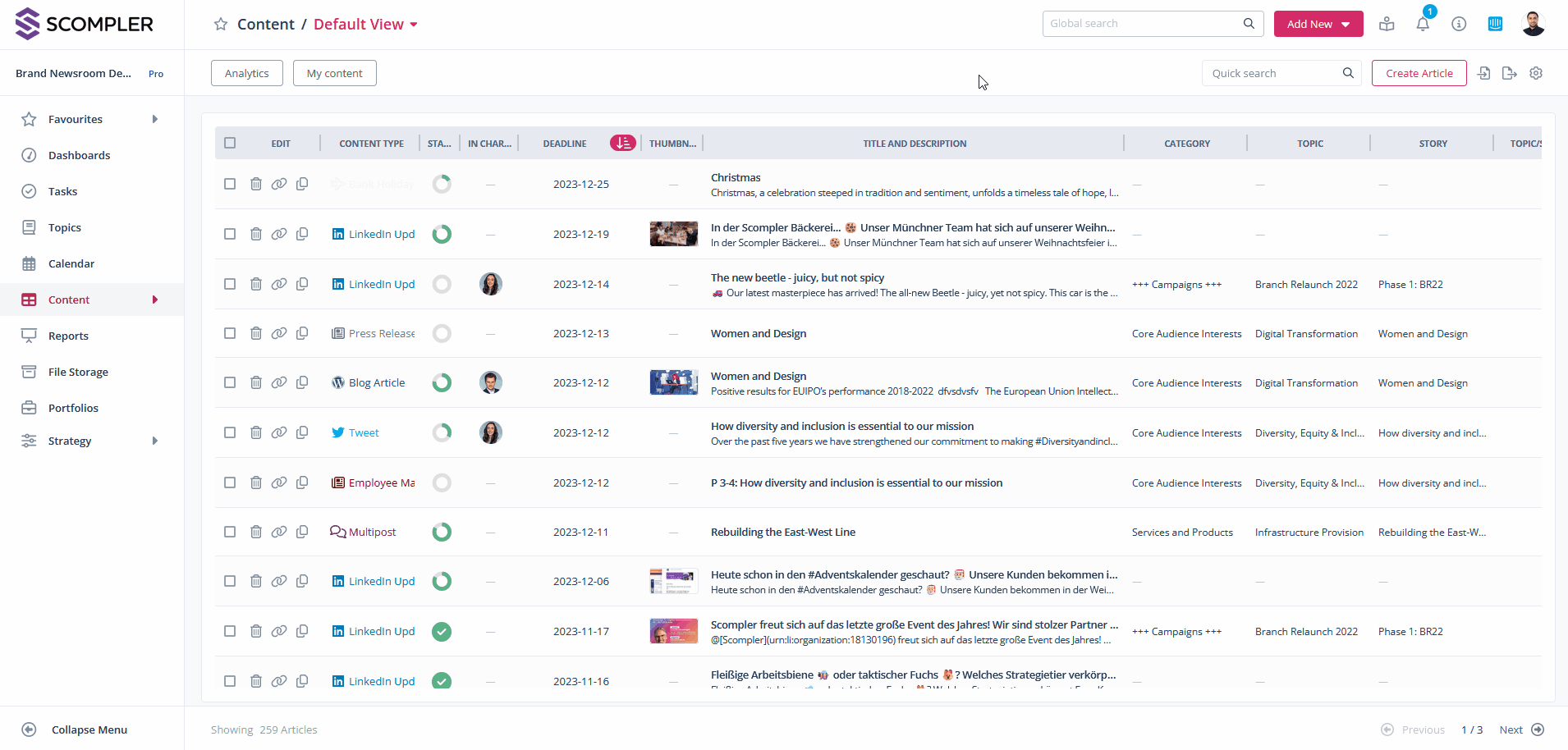Open the Analytics button
Viewport: 1568px width, 750px height.
coord(246,73)
